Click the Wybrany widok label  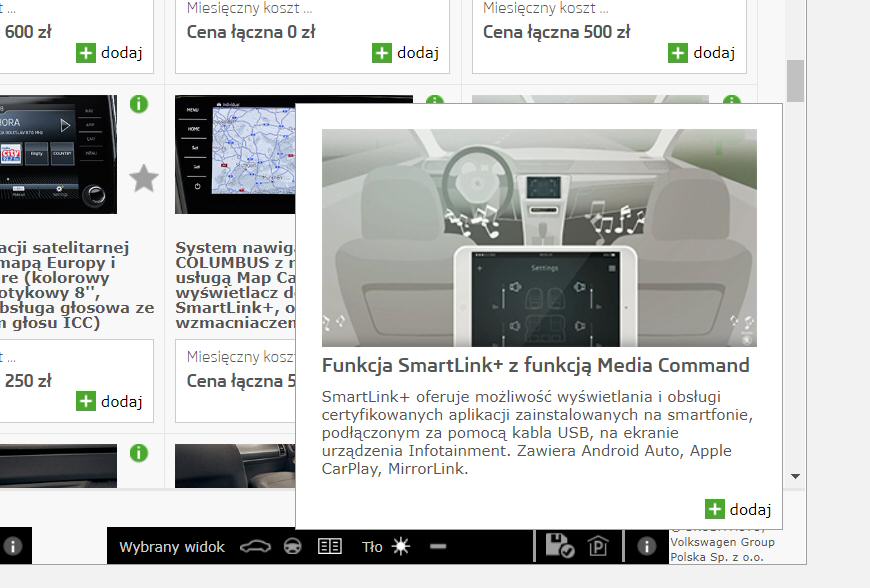tap(172, 547)
